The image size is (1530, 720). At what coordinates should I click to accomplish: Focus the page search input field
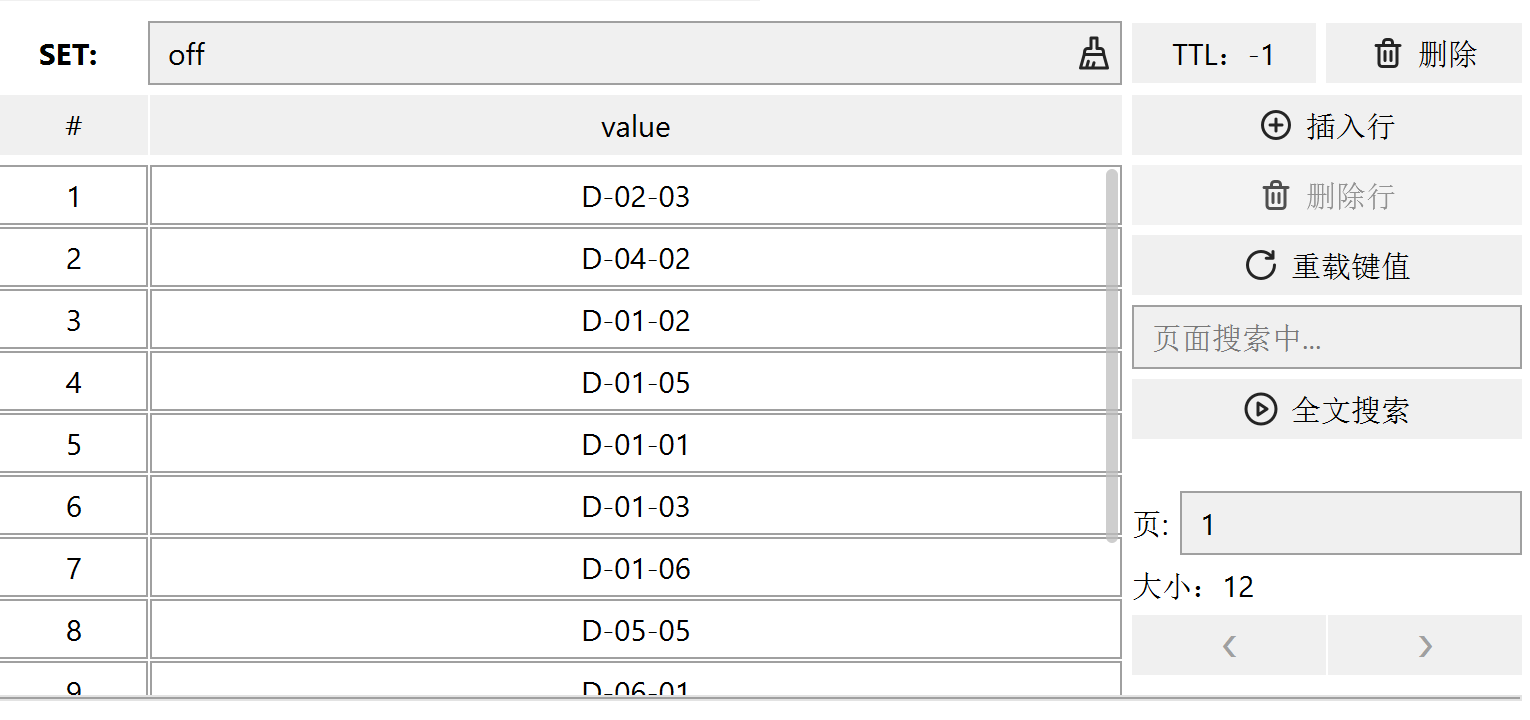point(1326,338)
